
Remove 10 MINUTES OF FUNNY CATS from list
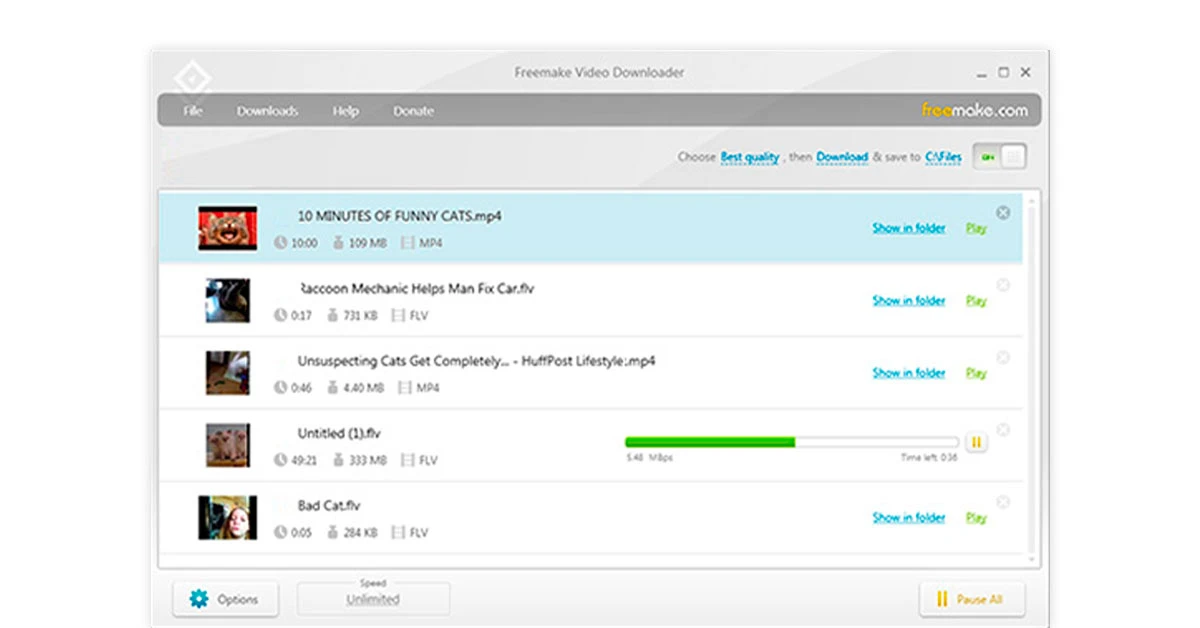pyautogui.click(x=1003, y=213)
